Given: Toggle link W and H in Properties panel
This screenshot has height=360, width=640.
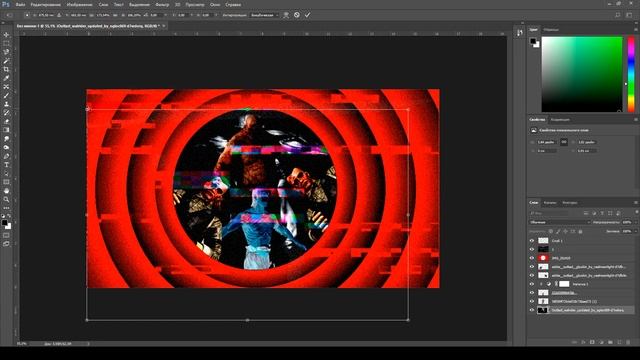Looking at the screenshot, I should click(x=564, y=142).
